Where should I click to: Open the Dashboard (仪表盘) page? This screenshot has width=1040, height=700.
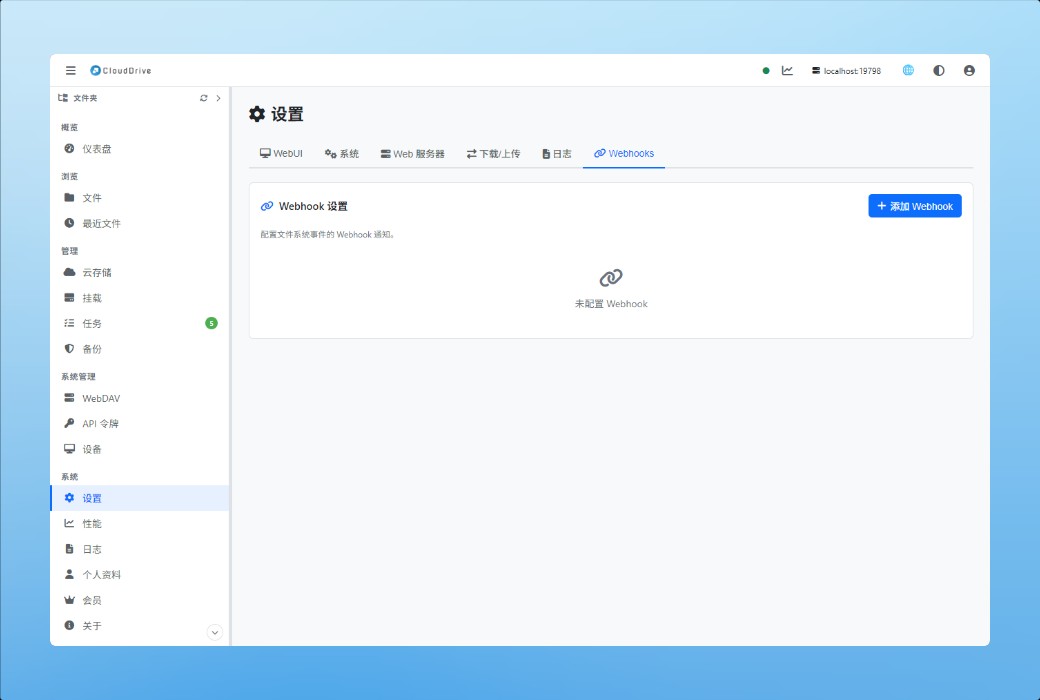tap(139, 149)
